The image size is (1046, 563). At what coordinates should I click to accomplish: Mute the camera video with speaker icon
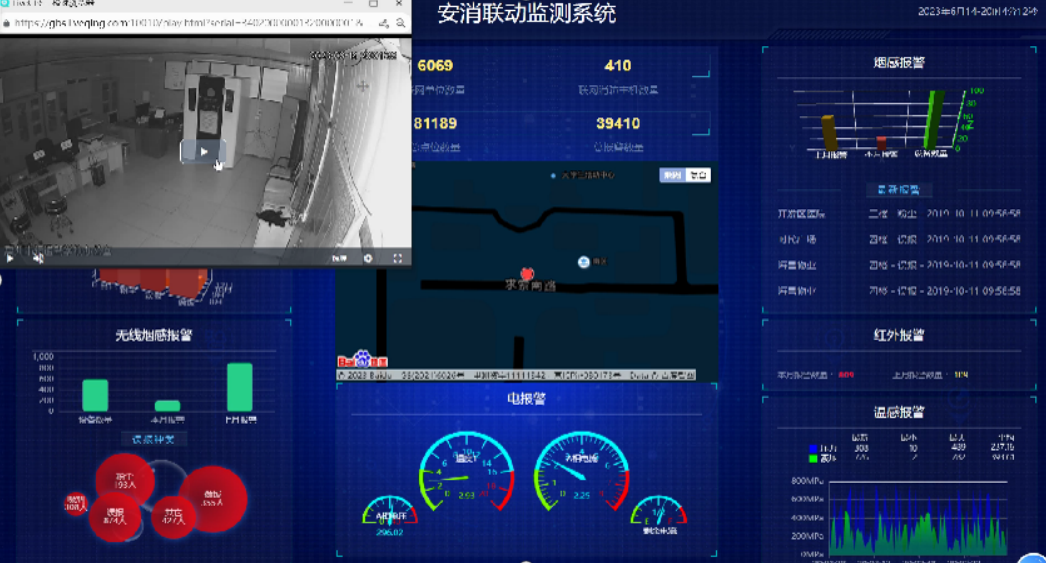pos(38,258)
